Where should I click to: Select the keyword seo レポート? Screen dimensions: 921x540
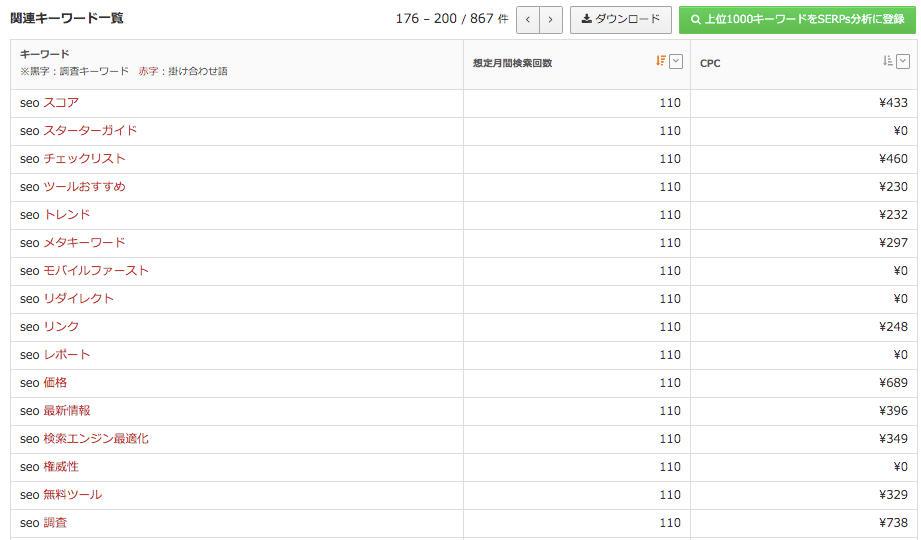coord(55,355)
